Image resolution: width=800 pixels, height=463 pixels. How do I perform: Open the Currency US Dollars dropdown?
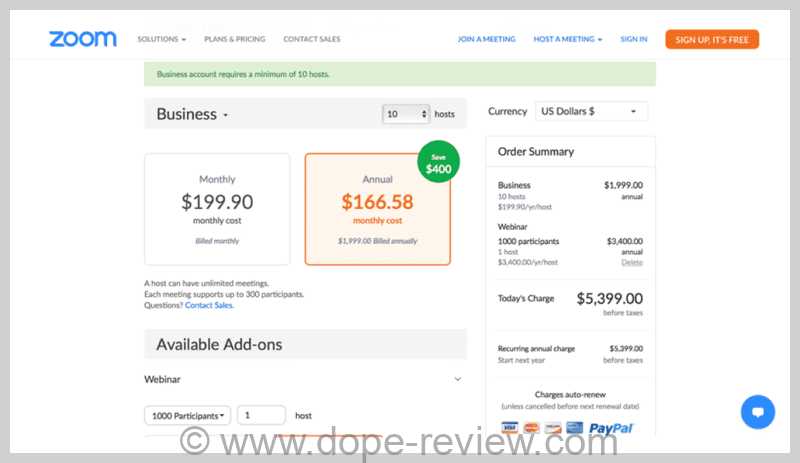pos(591,111)
